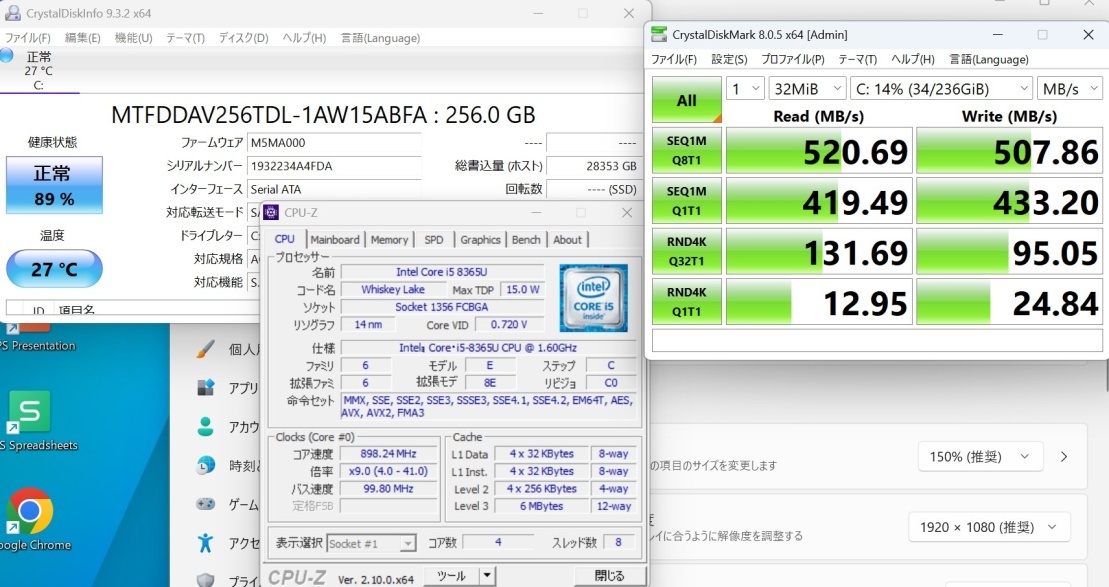This screenshot has height=587, width=1109.
Task: Open the ファイル(F) menu in CrystalDiskInfo
Action: [x=28, y=38]
